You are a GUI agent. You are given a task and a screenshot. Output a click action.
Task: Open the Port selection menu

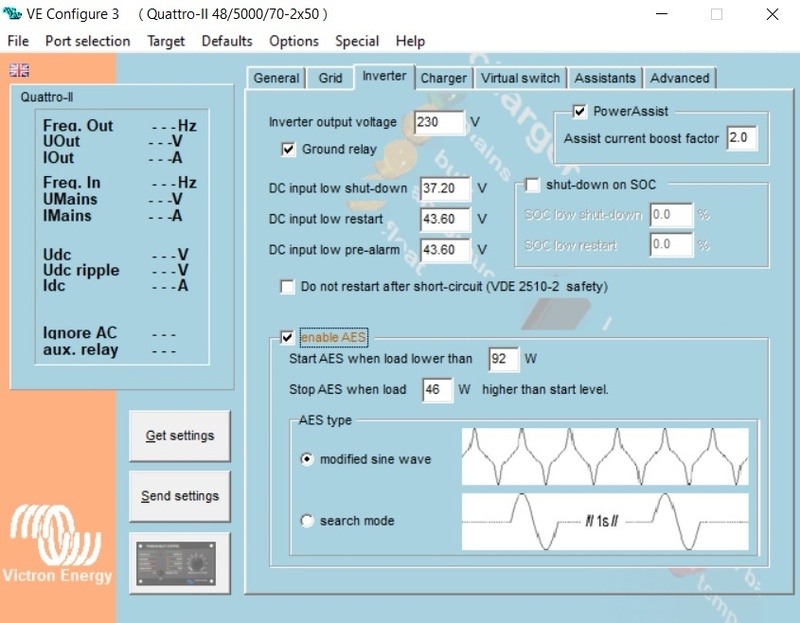pyautogui.click(x=88, y=41)
